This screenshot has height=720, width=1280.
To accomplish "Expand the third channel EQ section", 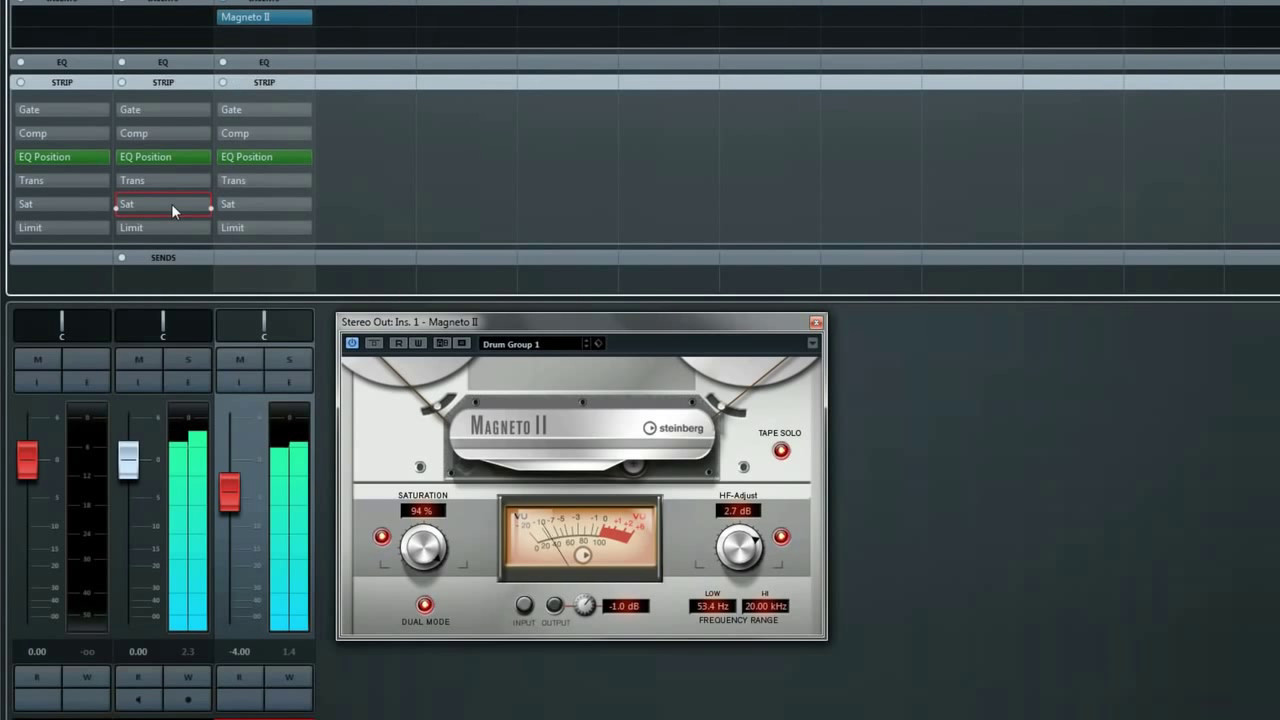I will click(264, 62).
